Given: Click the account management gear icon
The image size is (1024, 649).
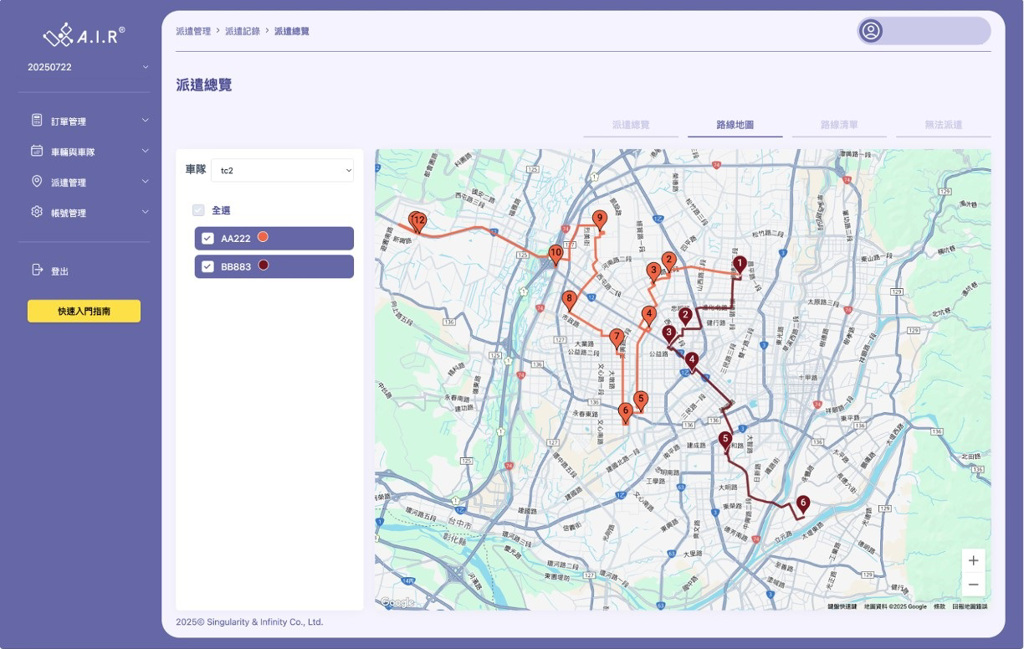Looking at the screenshot, I should (37, 212).
